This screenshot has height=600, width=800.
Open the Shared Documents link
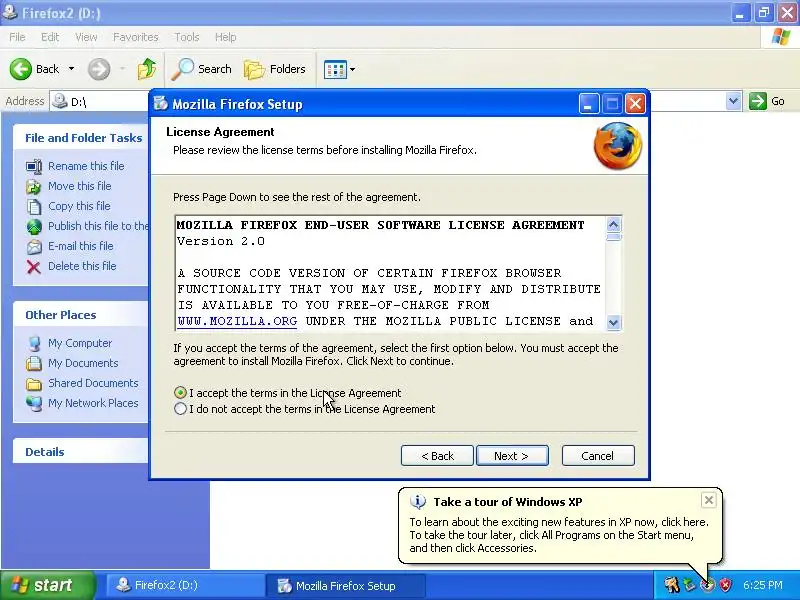pyautogui.click(x=93, y=383)
